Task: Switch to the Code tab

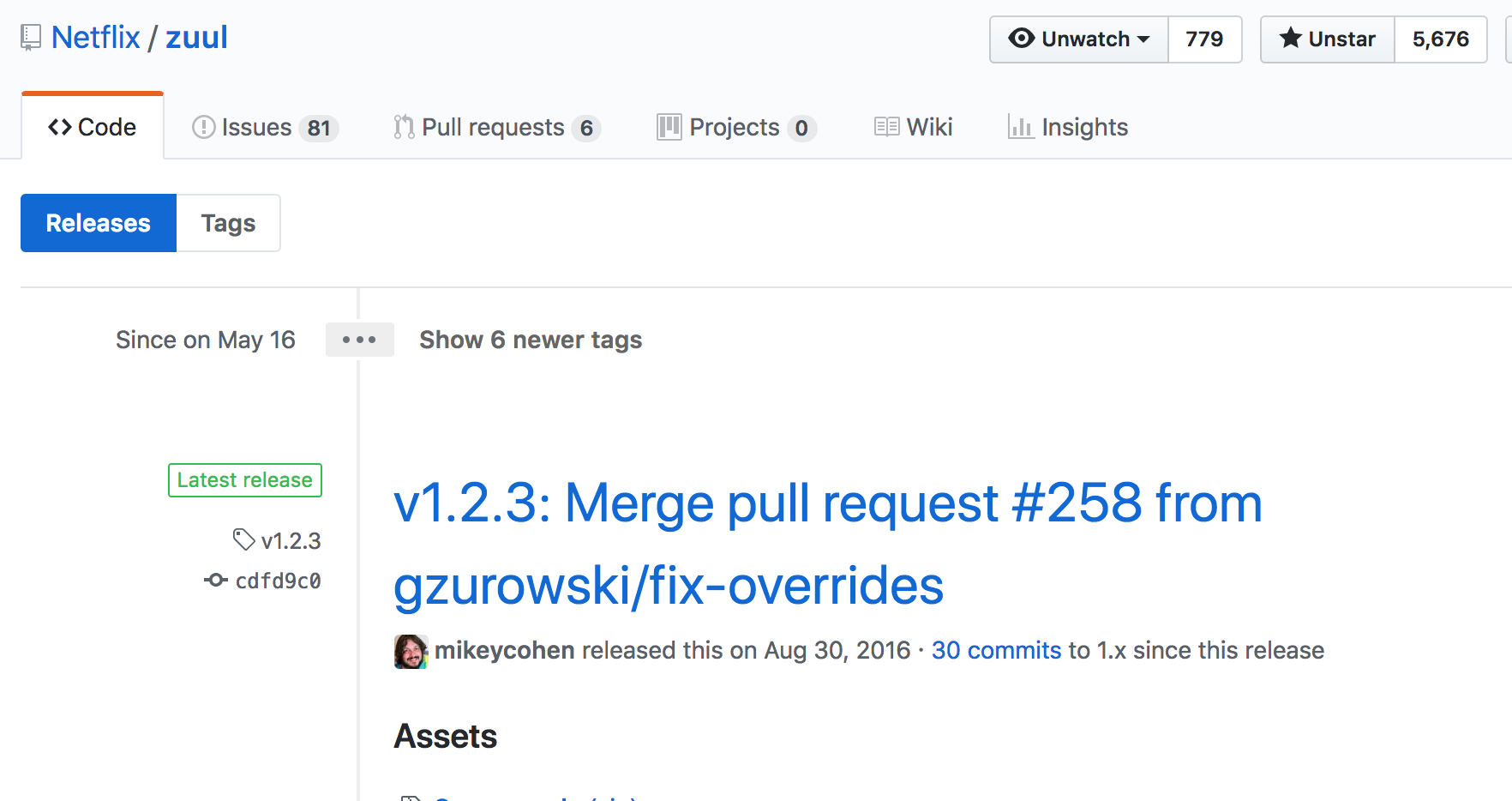Action: coord(93,127)
